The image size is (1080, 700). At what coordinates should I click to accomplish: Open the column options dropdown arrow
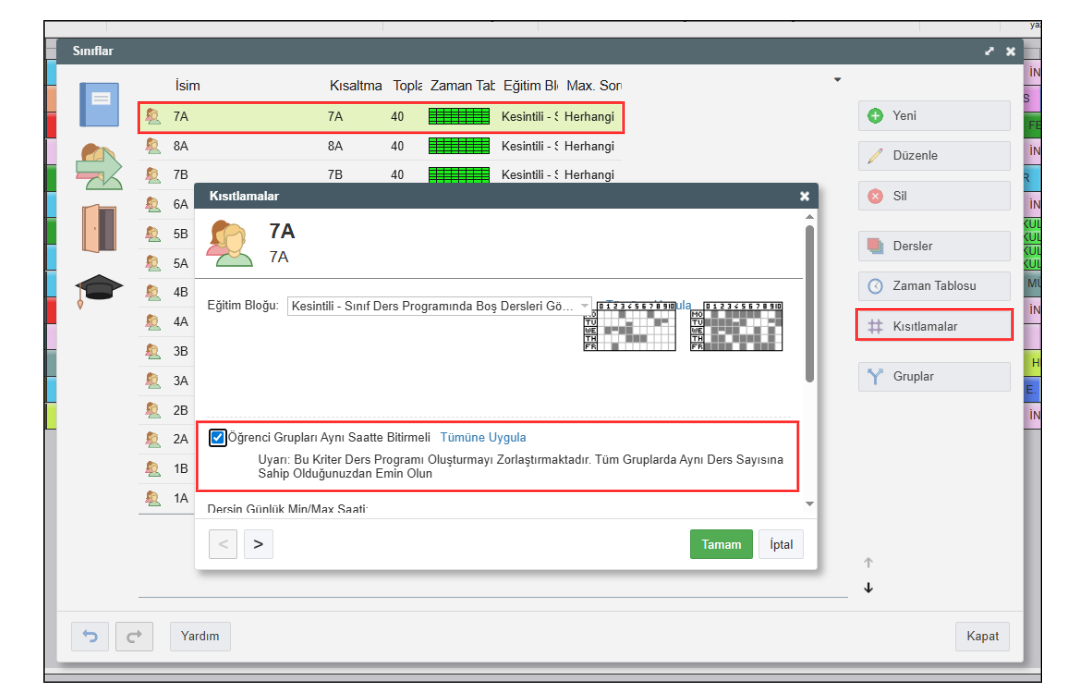tap(838, 80)
